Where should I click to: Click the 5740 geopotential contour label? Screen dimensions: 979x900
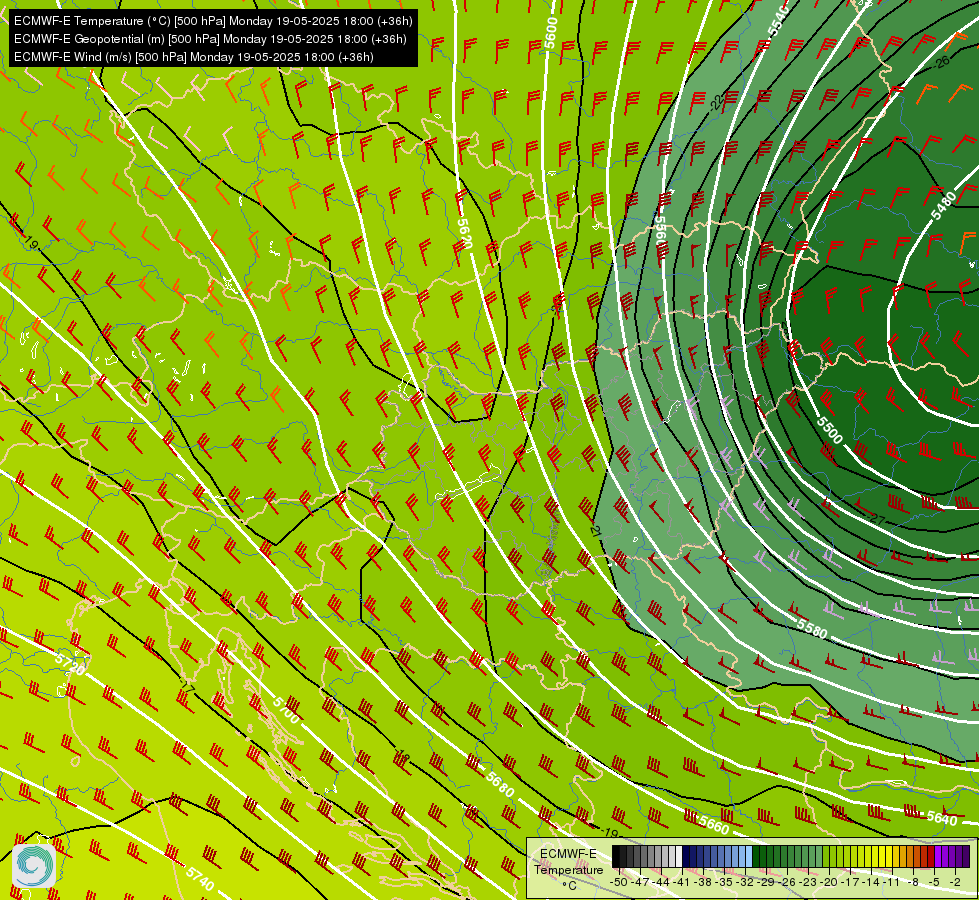(200, 878)
